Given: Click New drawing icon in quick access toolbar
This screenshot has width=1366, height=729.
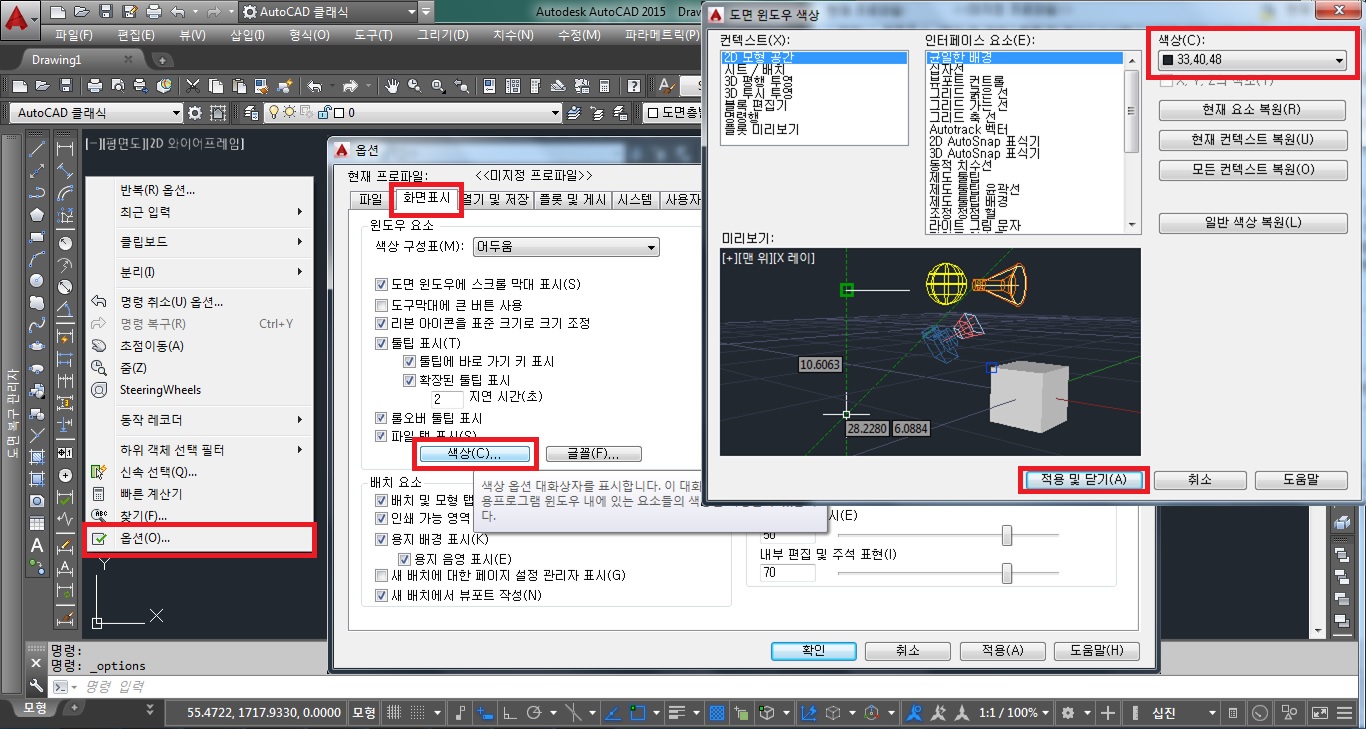Looking at the screenshot, I should tap(59, 13).
